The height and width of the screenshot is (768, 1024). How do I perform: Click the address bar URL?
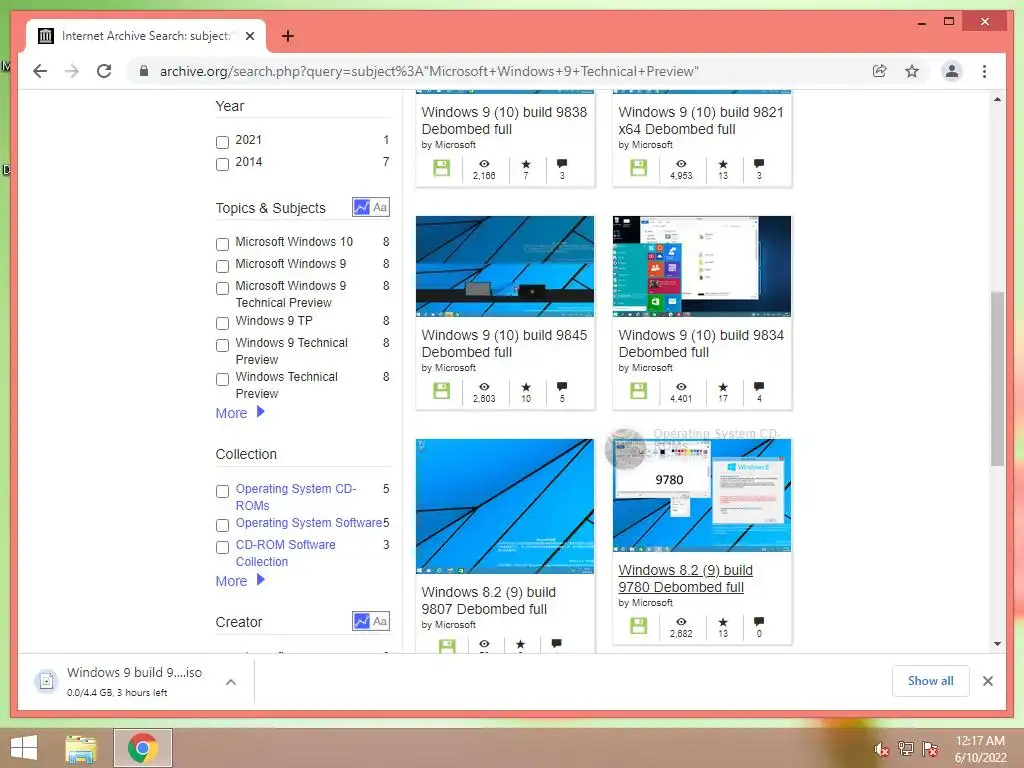429,71
